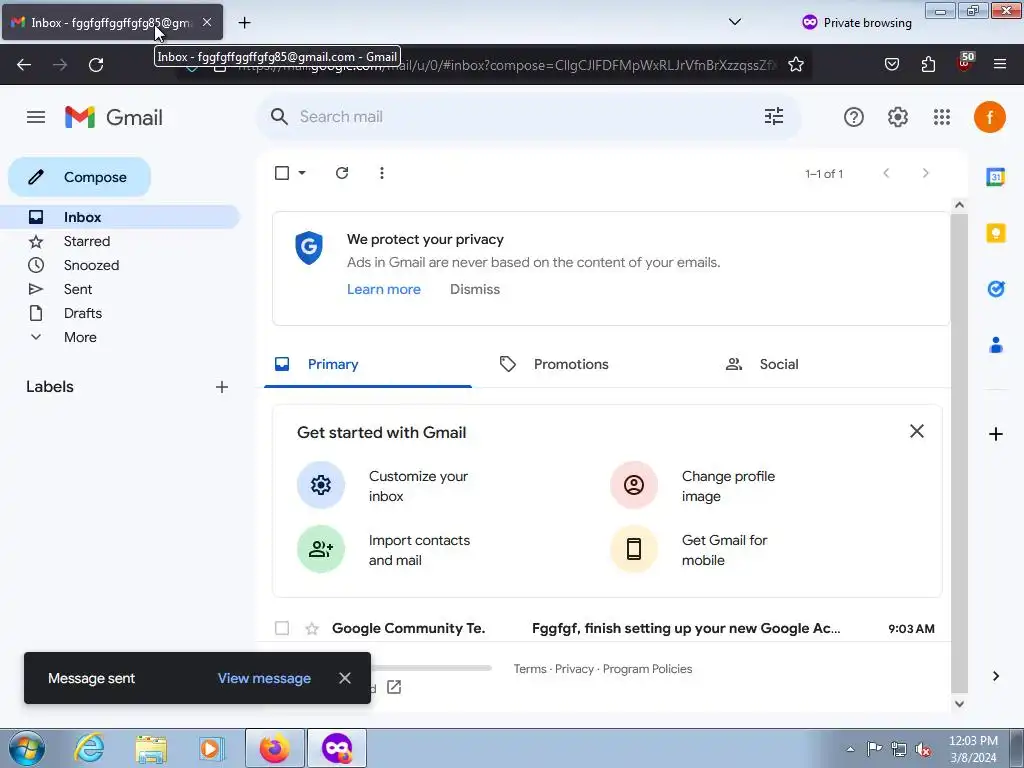Open Firefox application menu

pyautogui.click(x=999, y=64)
